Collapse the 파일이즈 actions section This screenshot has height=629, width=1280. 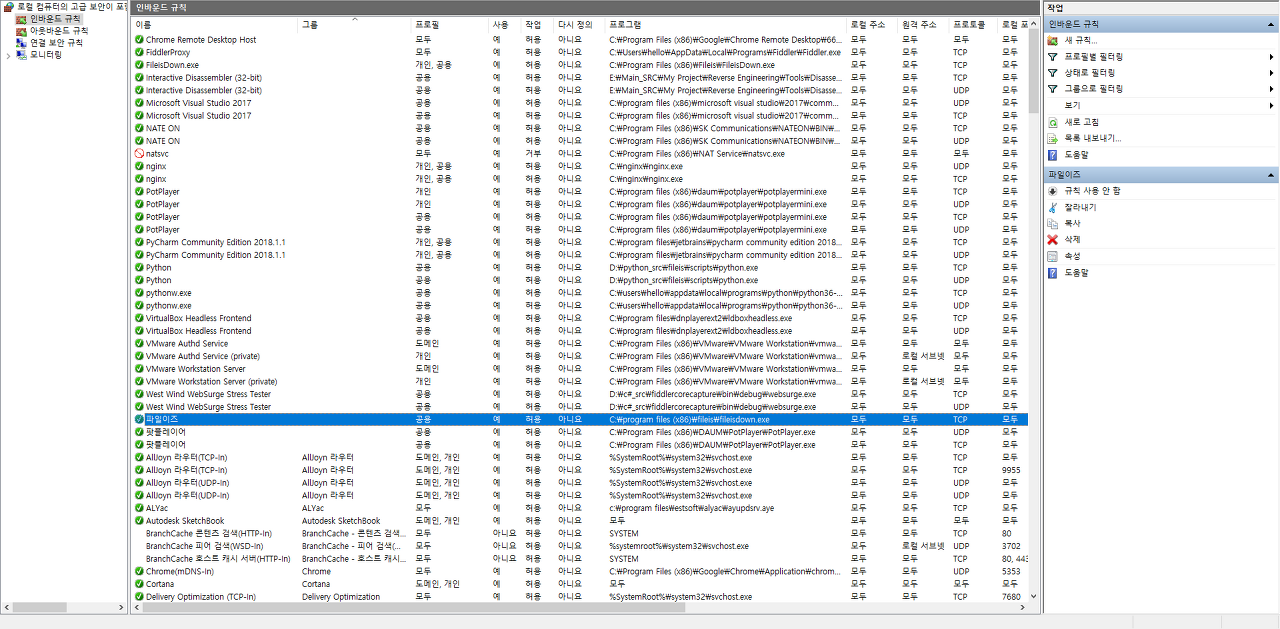(x=1270, y=174)
